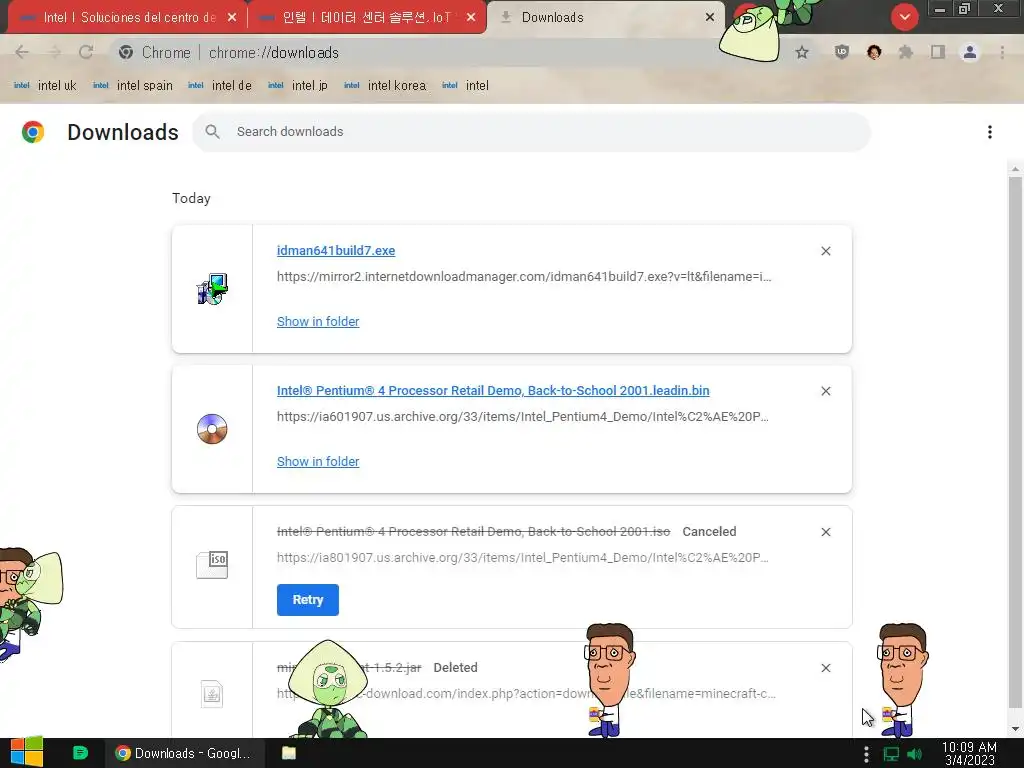Click the scrollbar down arrow
1024x768 pixels.
click(x=1015, y=729)
